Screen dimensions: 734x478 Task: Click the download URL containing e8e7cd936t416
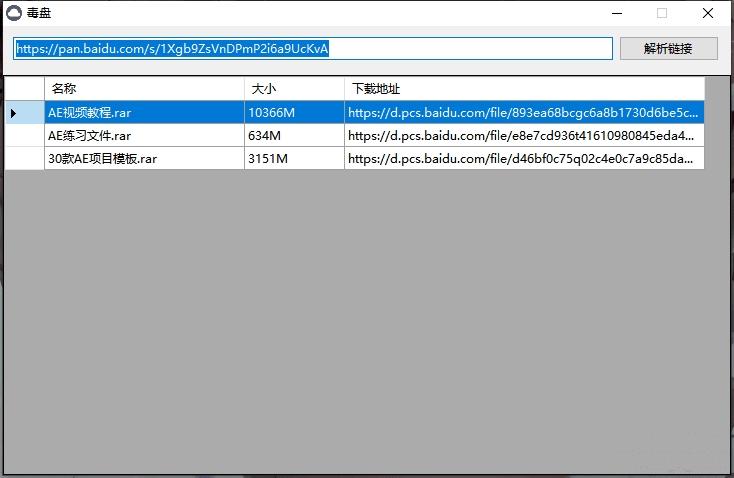(524, 136)
